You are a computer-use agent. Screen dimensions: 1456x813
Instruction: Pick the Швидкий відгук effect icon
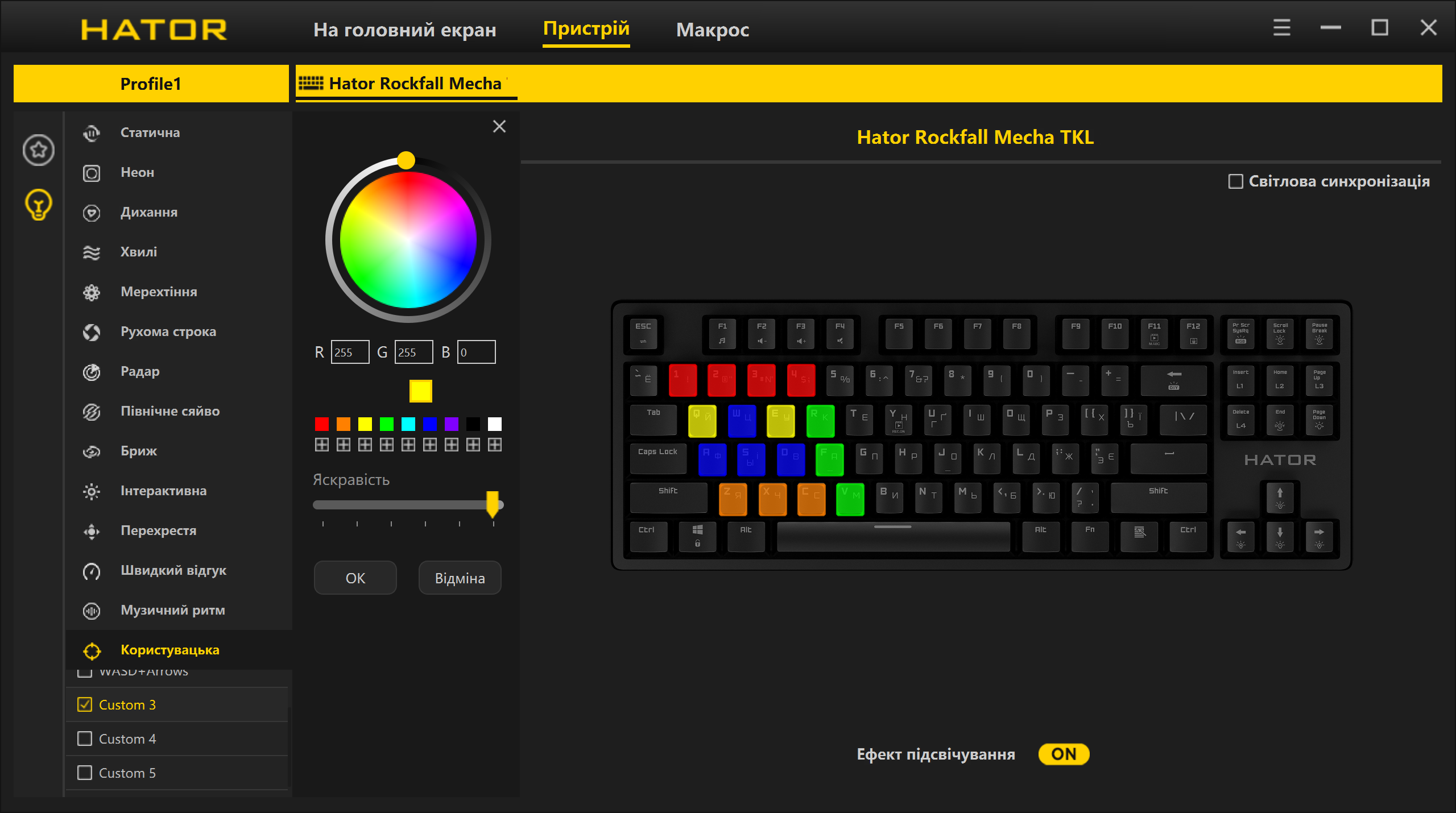pos(92,571)
